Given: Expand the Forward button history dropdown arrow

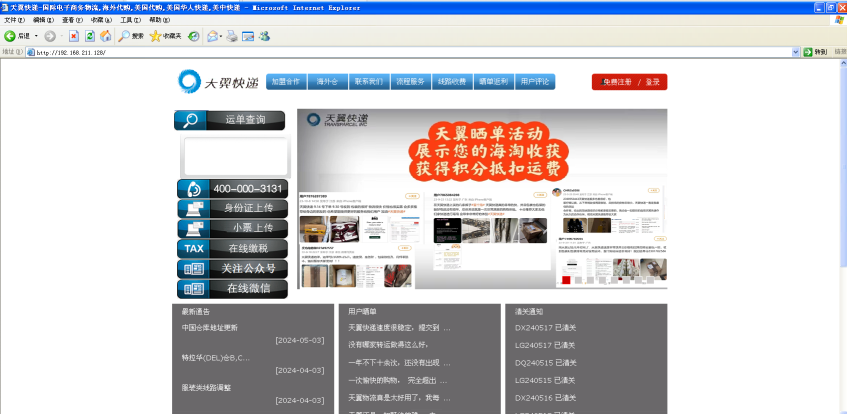Looking at the screenshot, I should point(61,36).
